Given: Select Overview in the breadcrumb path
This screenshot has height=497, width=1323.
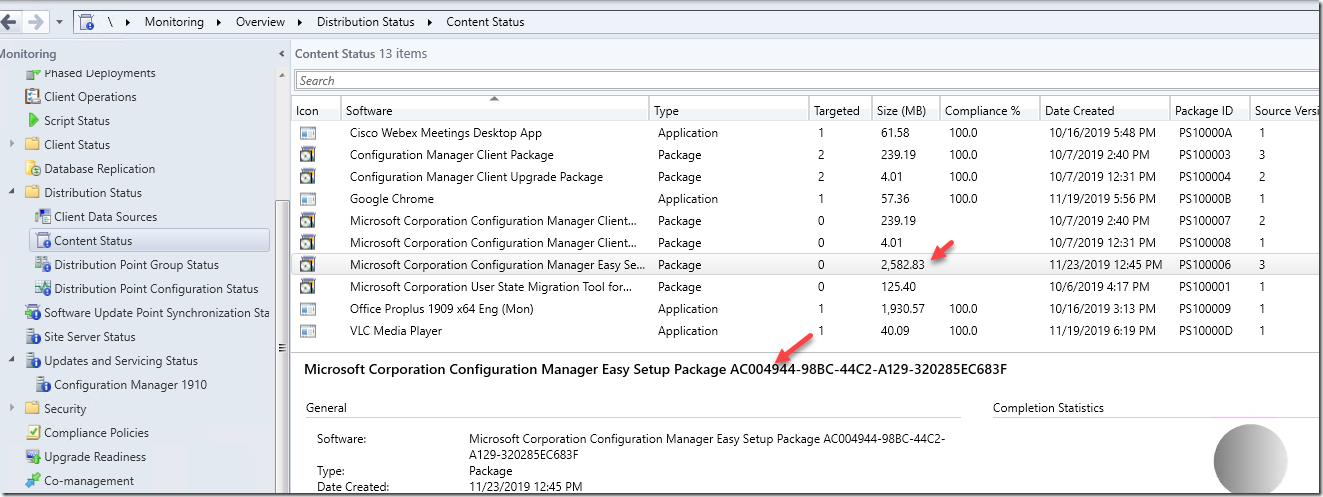Looking at the screenshot, I should point(259,22).
